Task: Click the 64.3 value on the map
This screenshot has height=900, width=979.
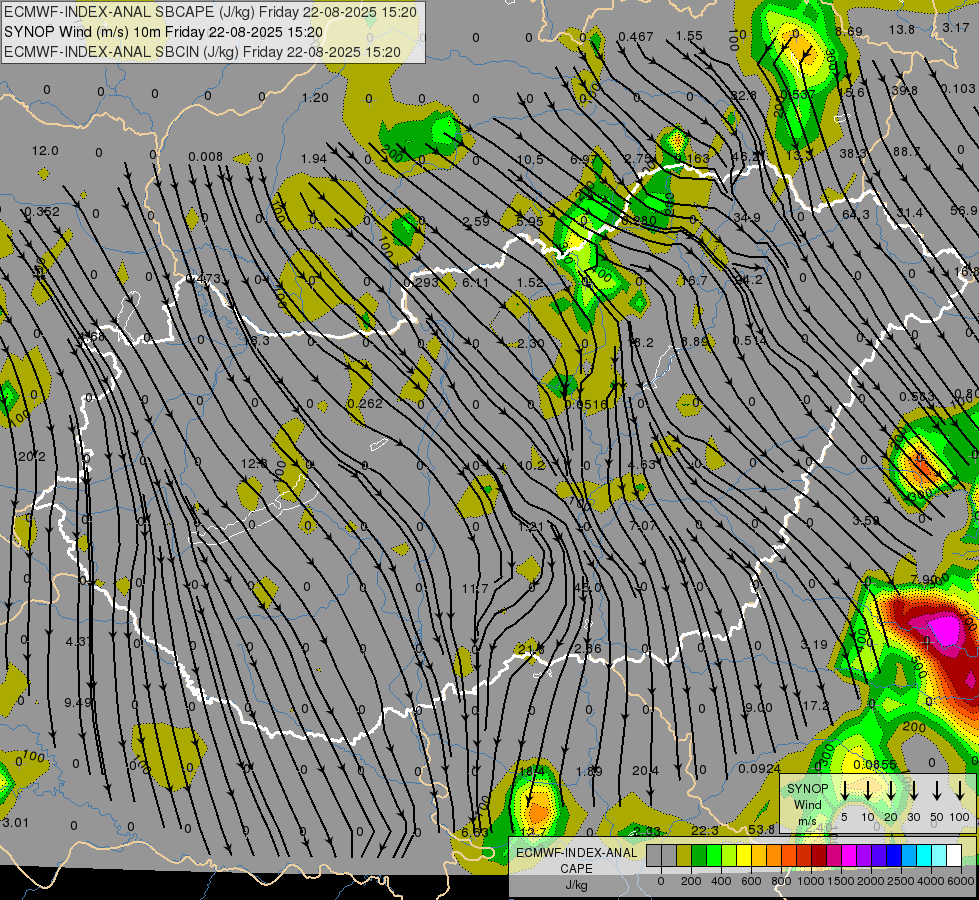Action: [856, 214]
